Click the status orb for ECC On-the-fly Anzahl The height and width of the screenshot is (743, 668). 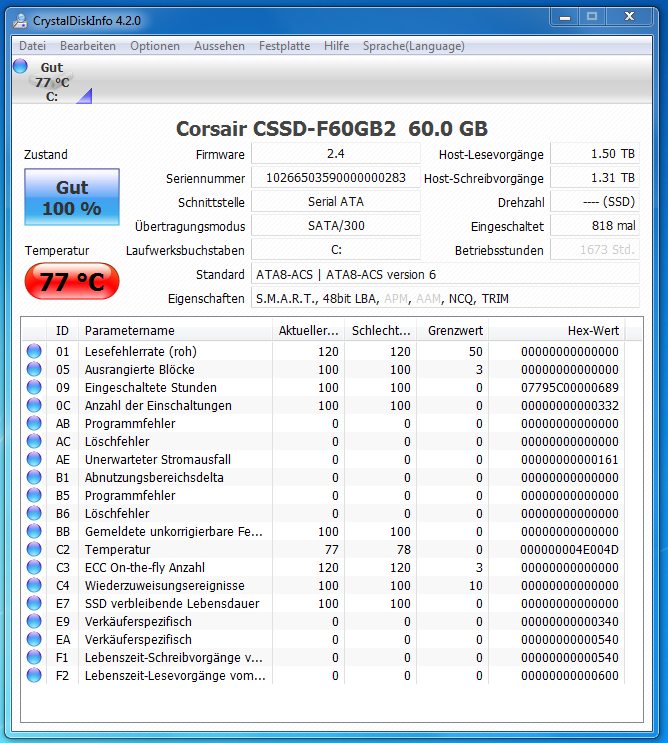[x=34, y=567]
